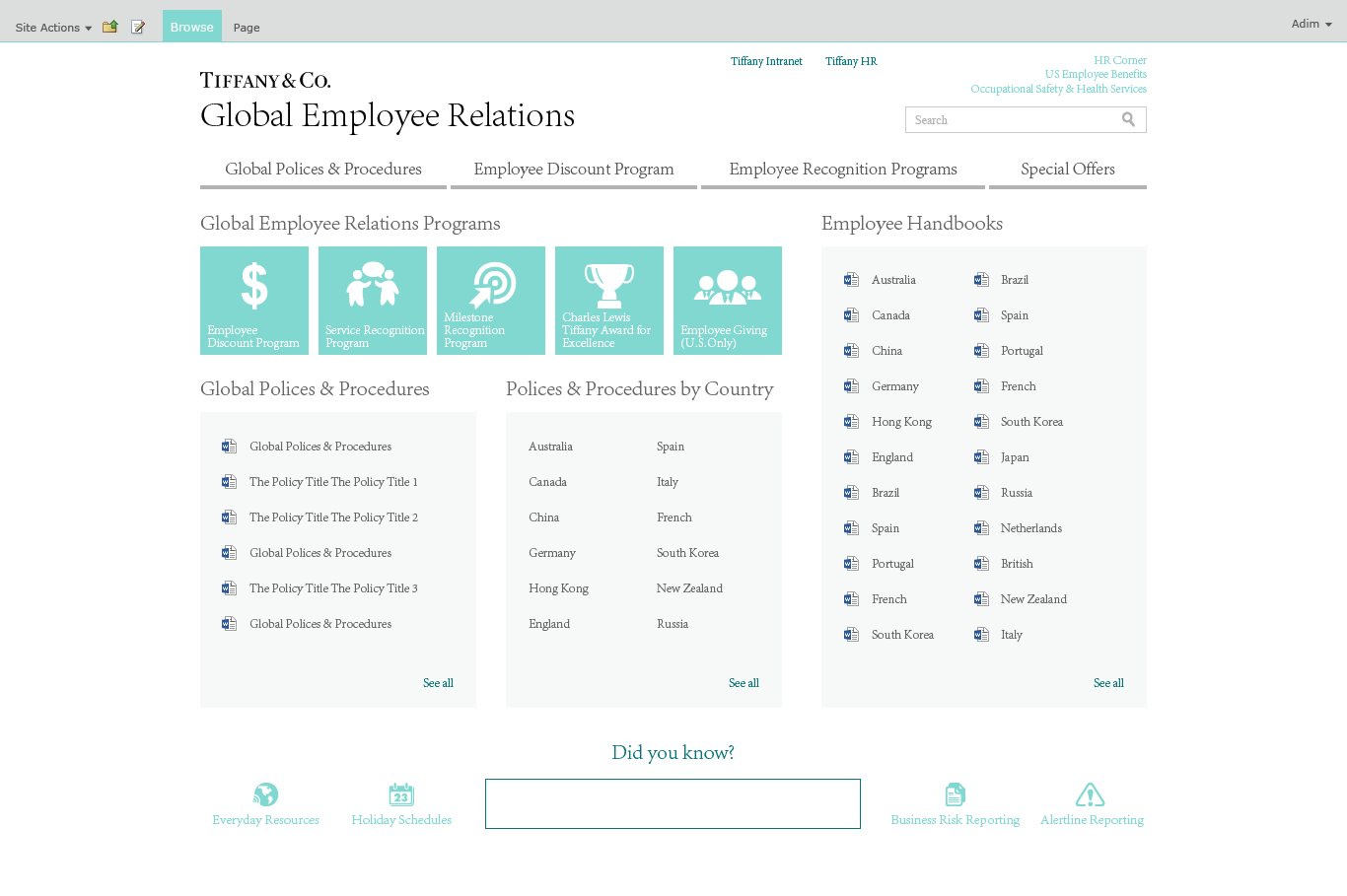
Task: Click the Employee Discount Program dollar tile
Action: tap(254, 301)
